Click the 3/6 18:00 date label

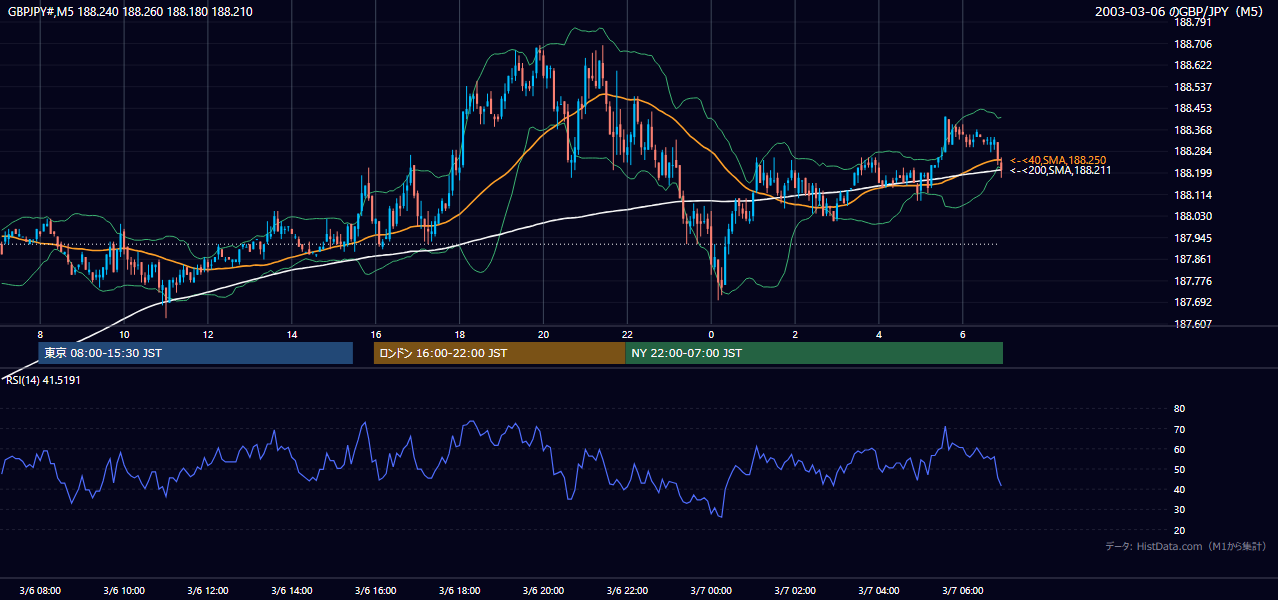pyautogui.click(x=460, y=591)
